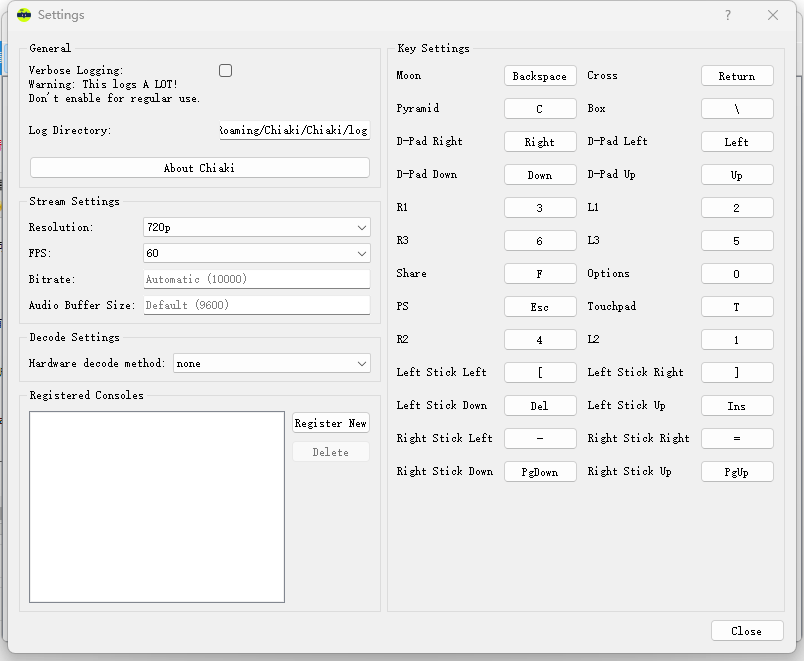Change the L2 key binding 1

point(737,340)
